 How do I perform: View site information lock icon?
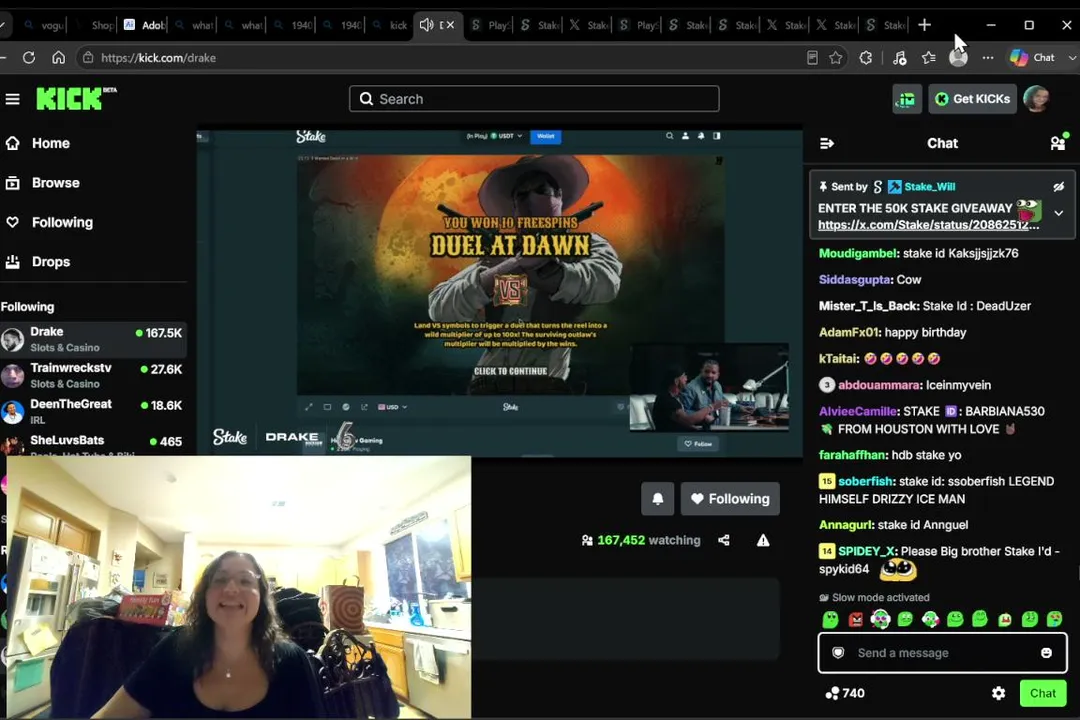point(88,58)
